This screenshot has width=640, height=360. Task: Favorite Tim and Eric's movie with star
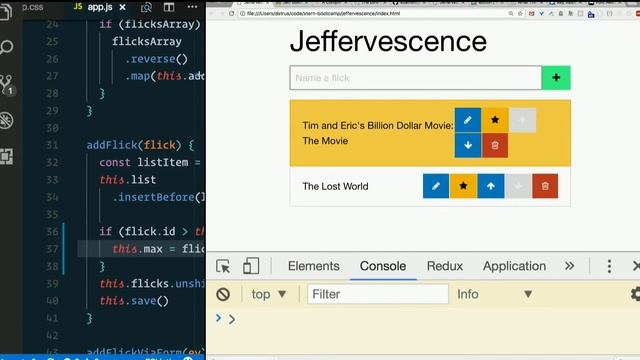click(x=495, y=120)
